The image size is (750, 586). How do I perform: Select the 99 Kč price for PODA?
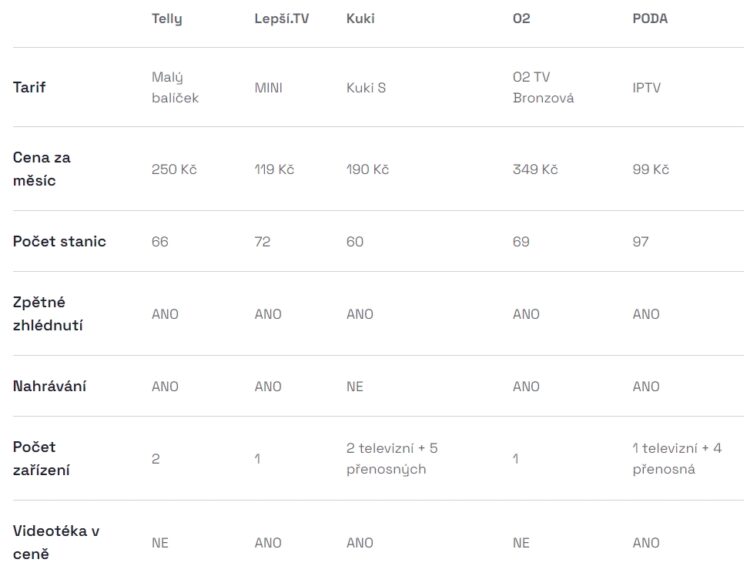tap(651, 169)
